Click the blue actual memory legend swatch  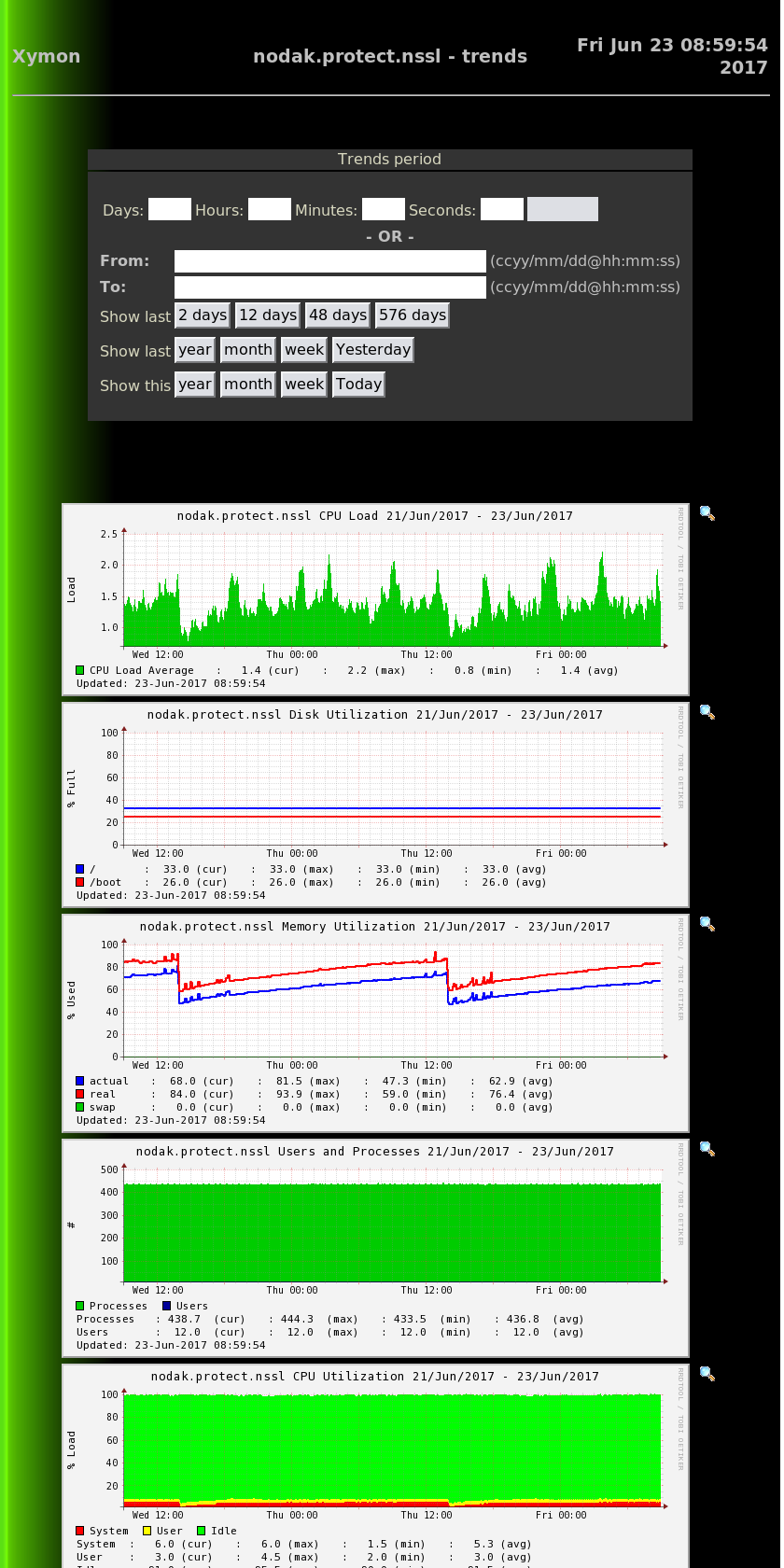click(x=80, y=1081)
